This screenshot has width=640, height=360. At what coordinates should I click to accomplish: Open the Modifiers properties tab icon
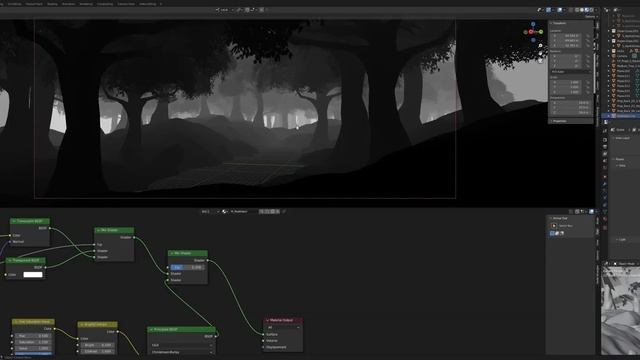pyautogui.click(x=605, y=184)
